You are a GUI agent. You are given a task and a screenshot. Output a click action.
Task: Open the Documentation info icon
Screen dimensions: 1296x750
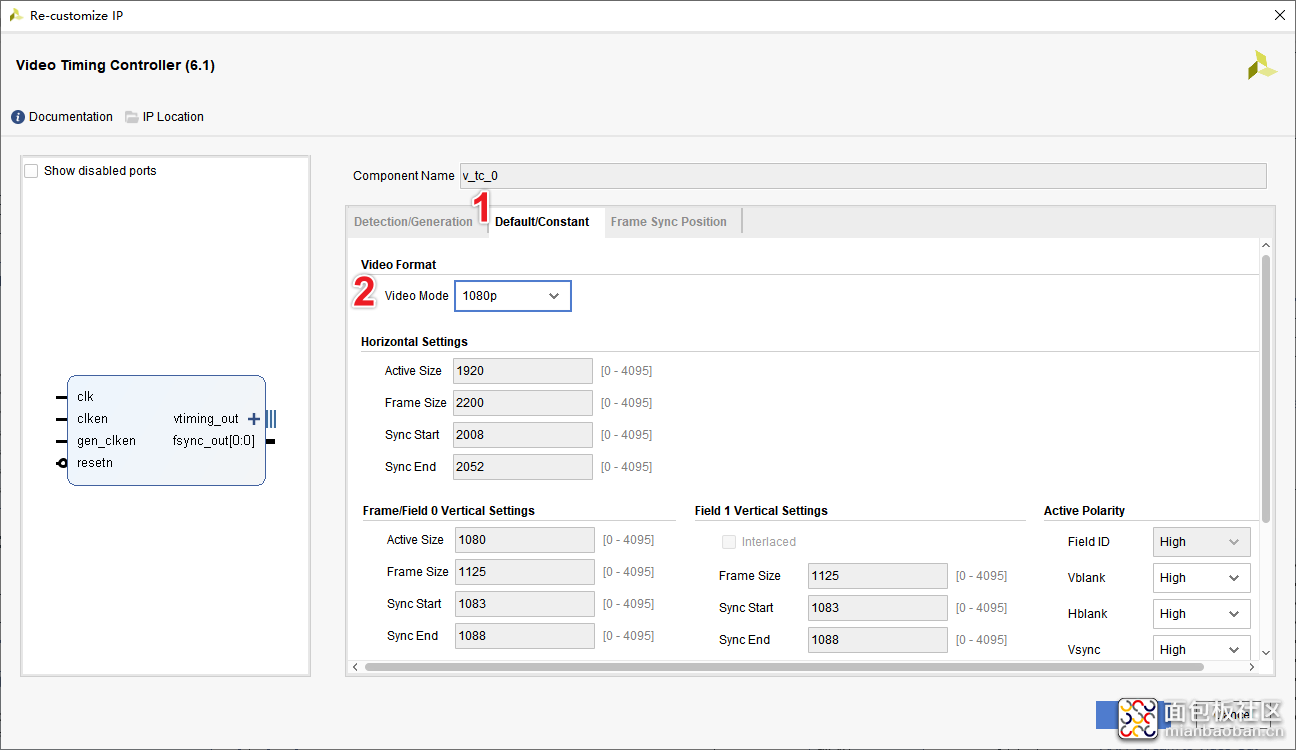pyautogui.click(x=18, y=117)
